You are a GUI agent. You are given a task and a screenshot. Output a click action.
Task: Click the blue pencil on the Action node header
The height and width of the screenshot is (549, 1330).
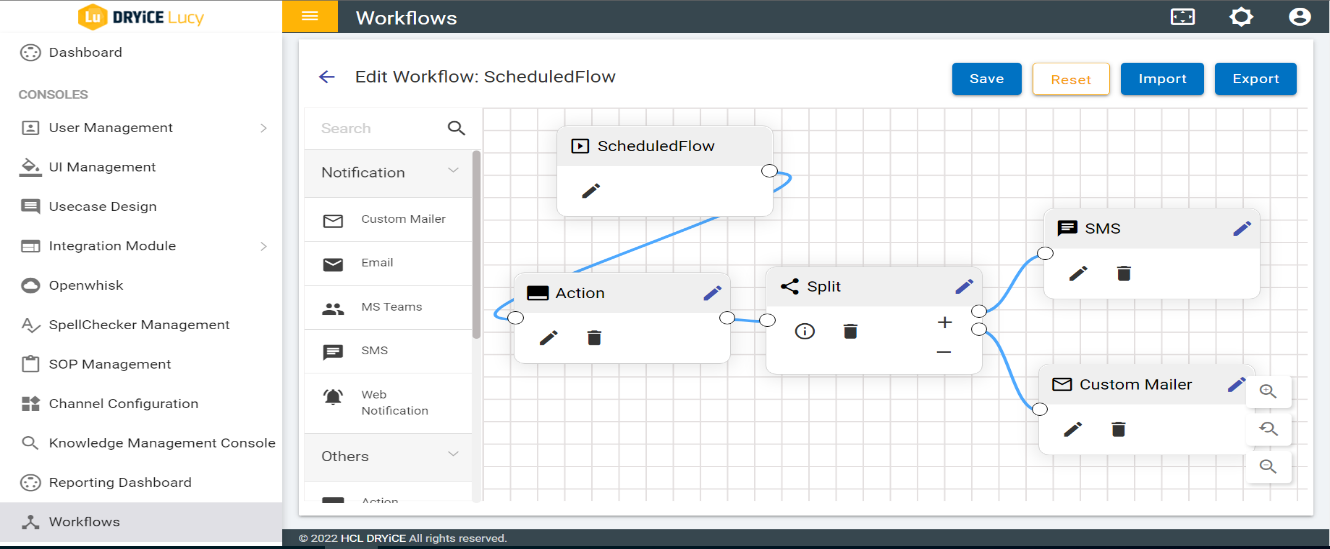pos(713,293)
